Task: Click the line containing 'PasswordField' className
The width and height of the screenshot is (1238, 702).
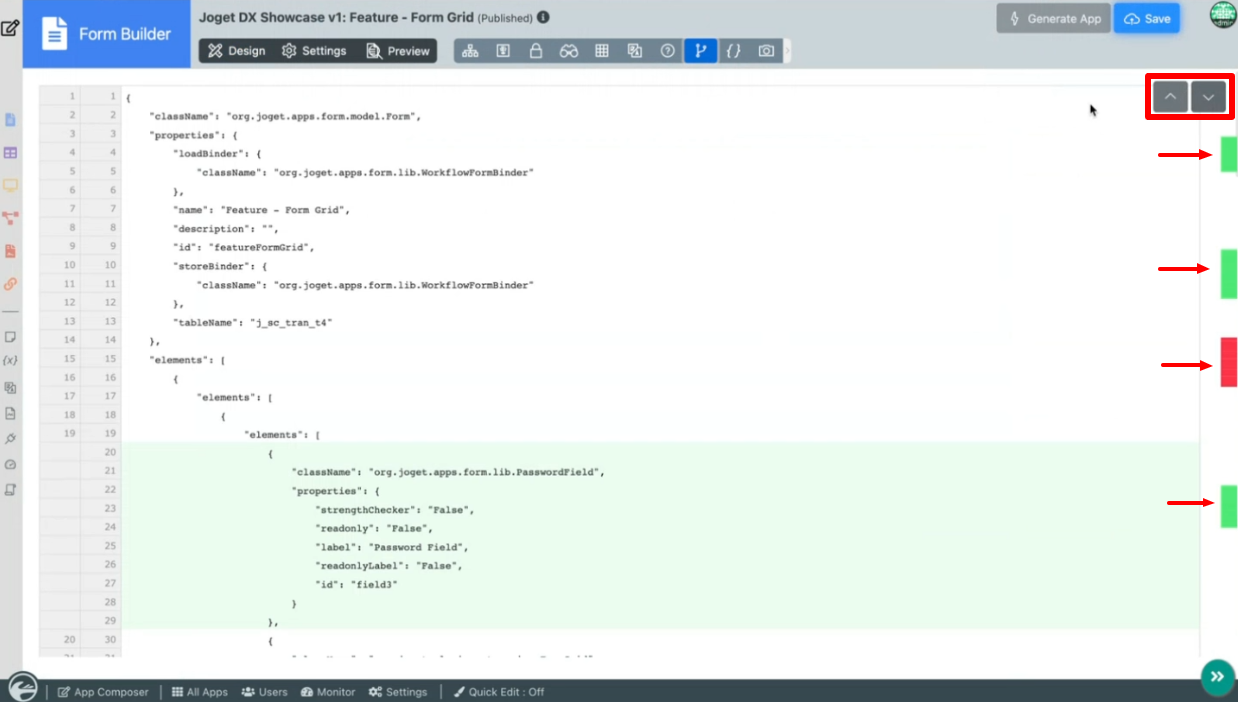Action: coord(448,471)
